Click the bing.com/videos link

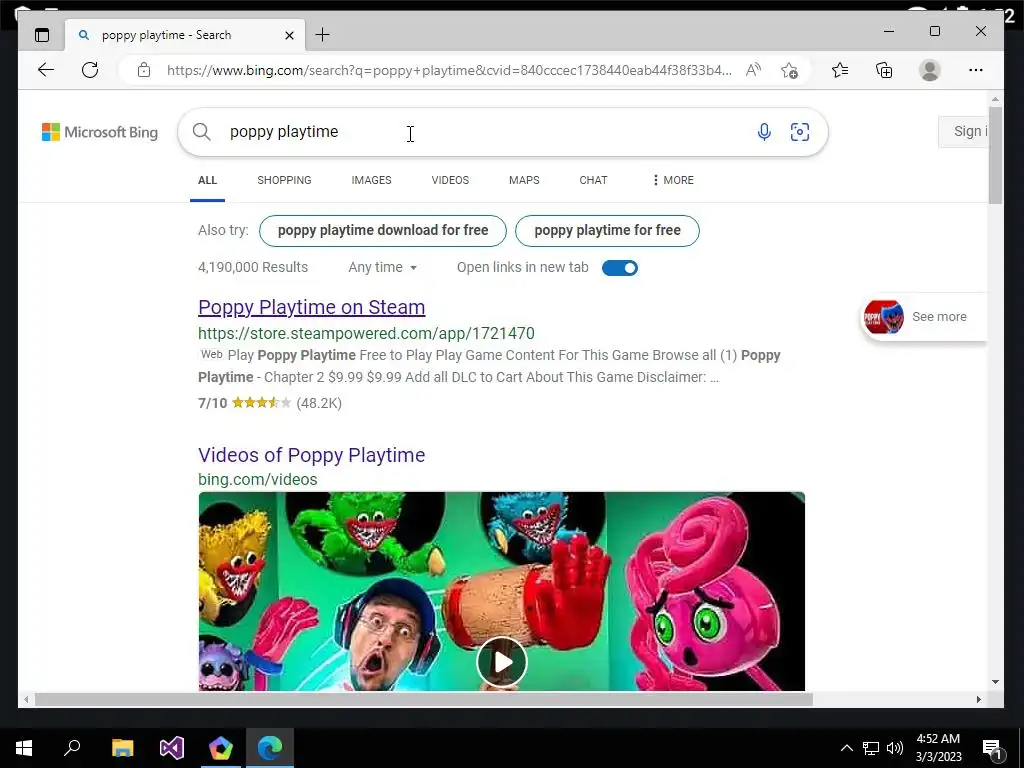[258, 479]
